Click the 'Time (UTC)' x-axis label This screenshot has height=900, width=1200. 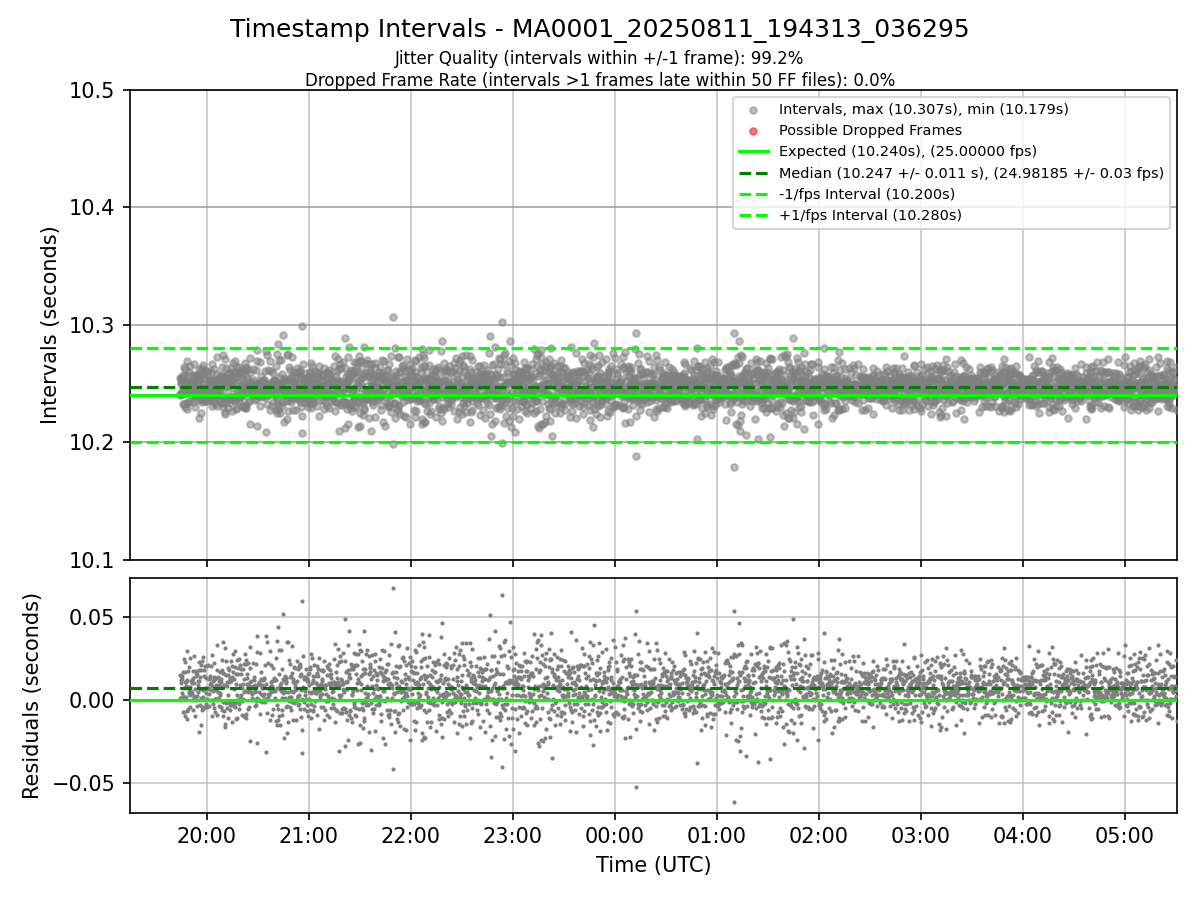point(653,865)
